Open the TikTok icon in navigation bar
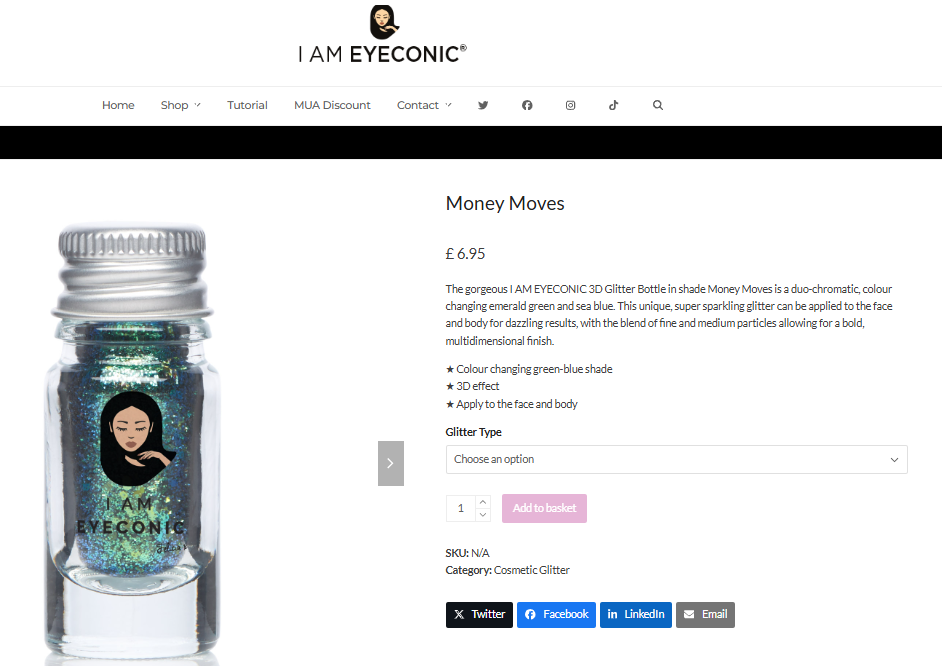 613,105
